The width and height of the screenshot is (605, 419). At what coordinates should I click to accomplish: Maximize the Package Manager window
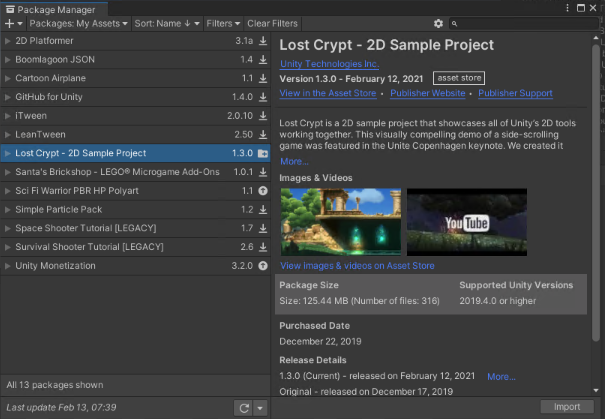coord(581,8)
